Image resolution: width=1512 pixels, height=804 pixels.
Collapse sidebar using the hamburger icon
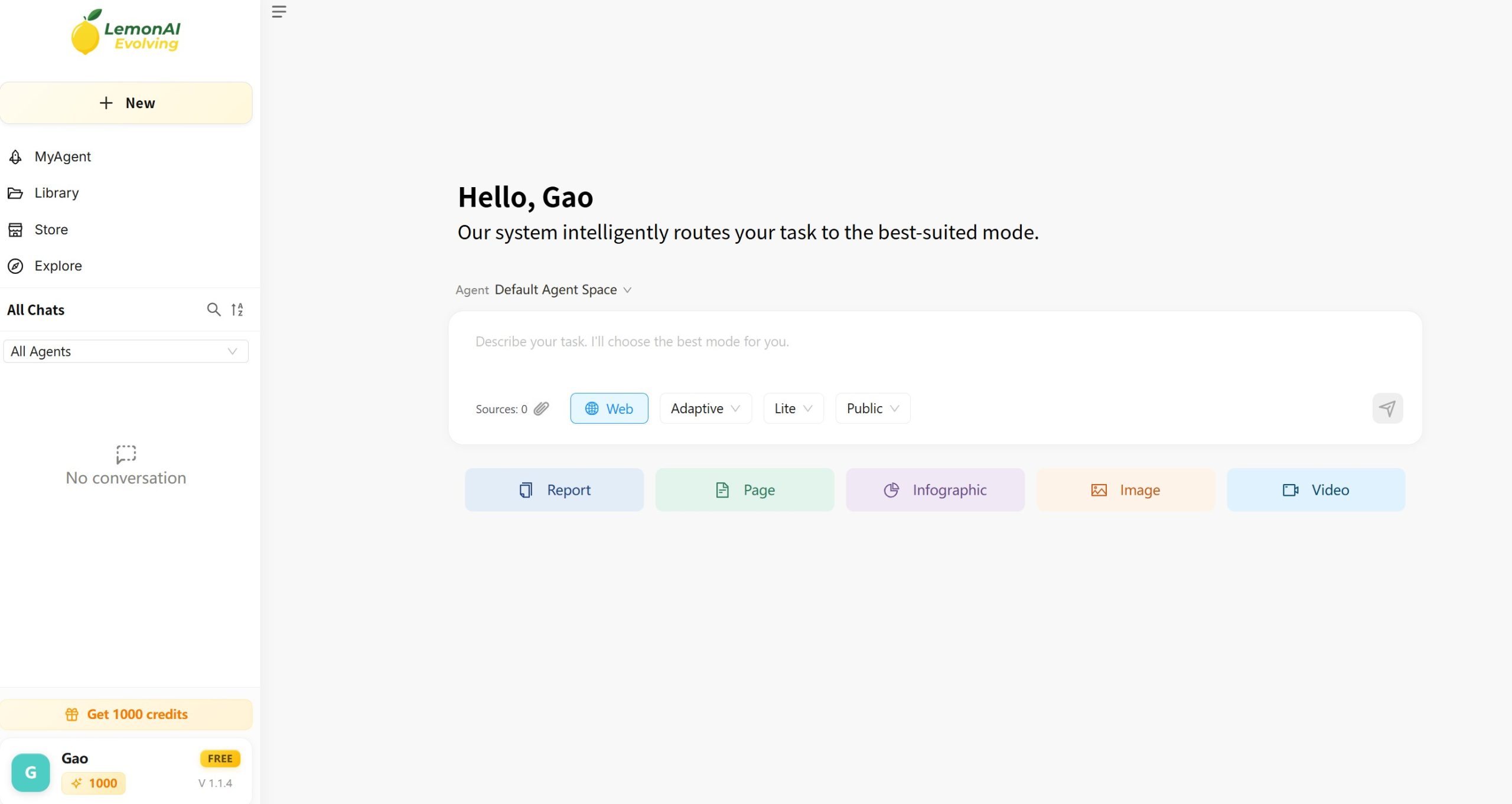pyautogui.click(x=279, y=12)
